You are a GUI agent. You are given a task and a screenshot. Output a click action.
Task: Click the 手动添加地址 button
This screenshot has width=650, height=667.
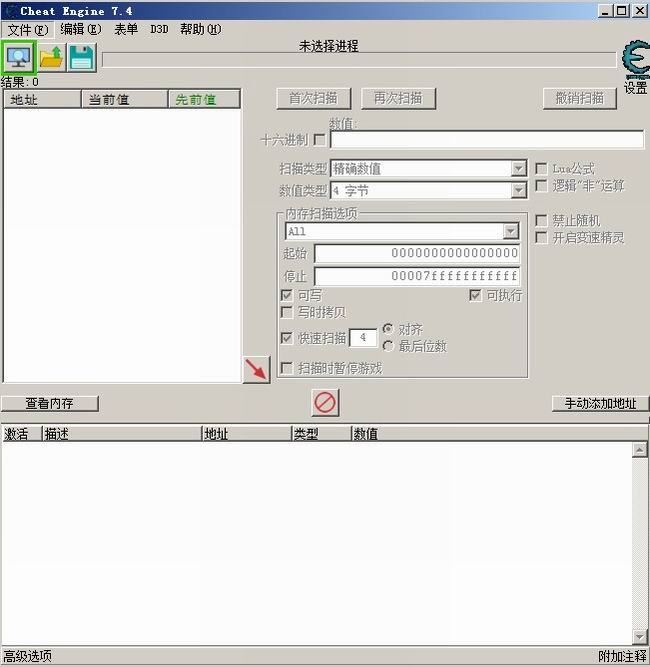(x=600, y=403)
